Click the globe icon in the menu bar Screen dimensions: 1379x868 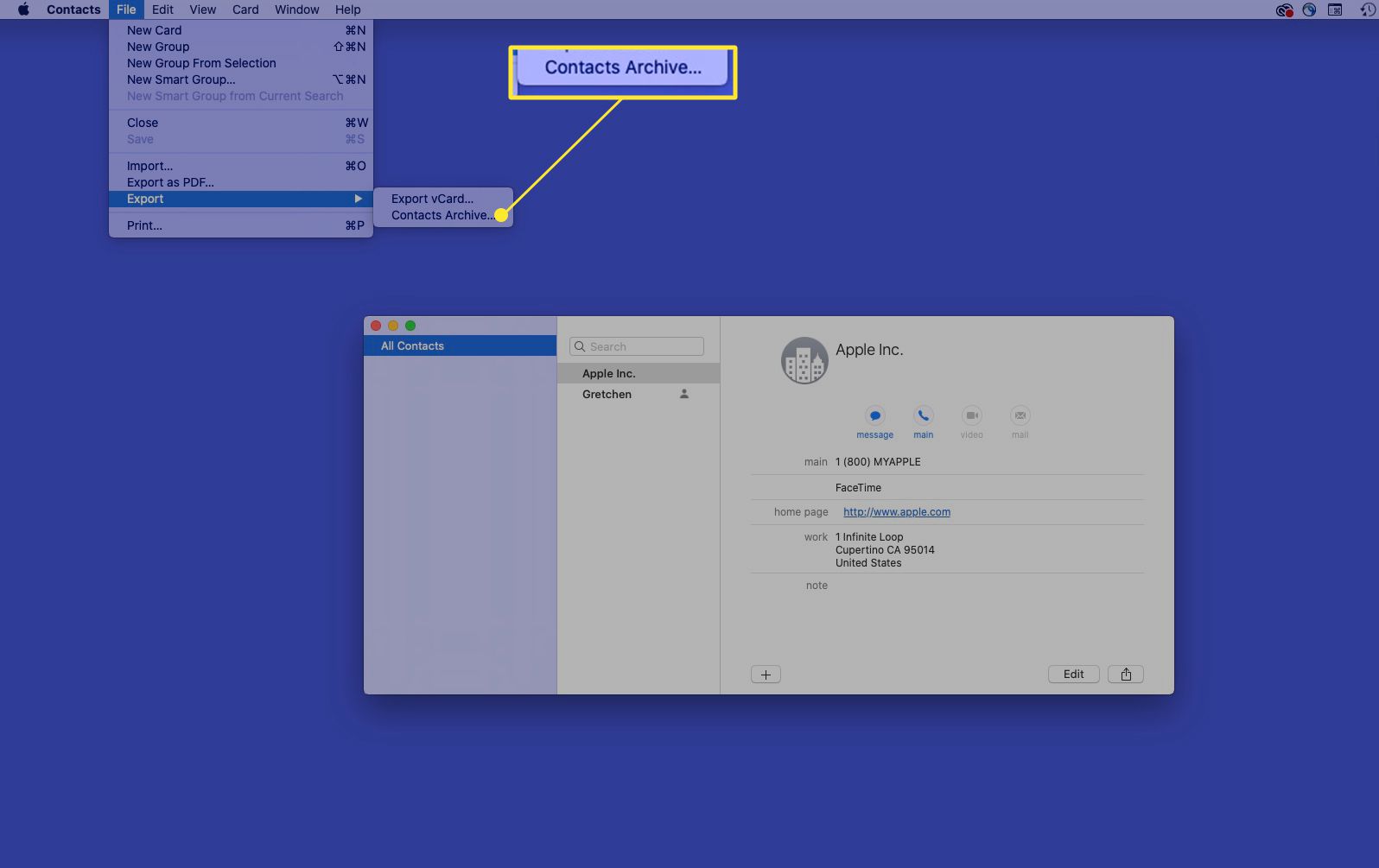(x=1309, y=10)
